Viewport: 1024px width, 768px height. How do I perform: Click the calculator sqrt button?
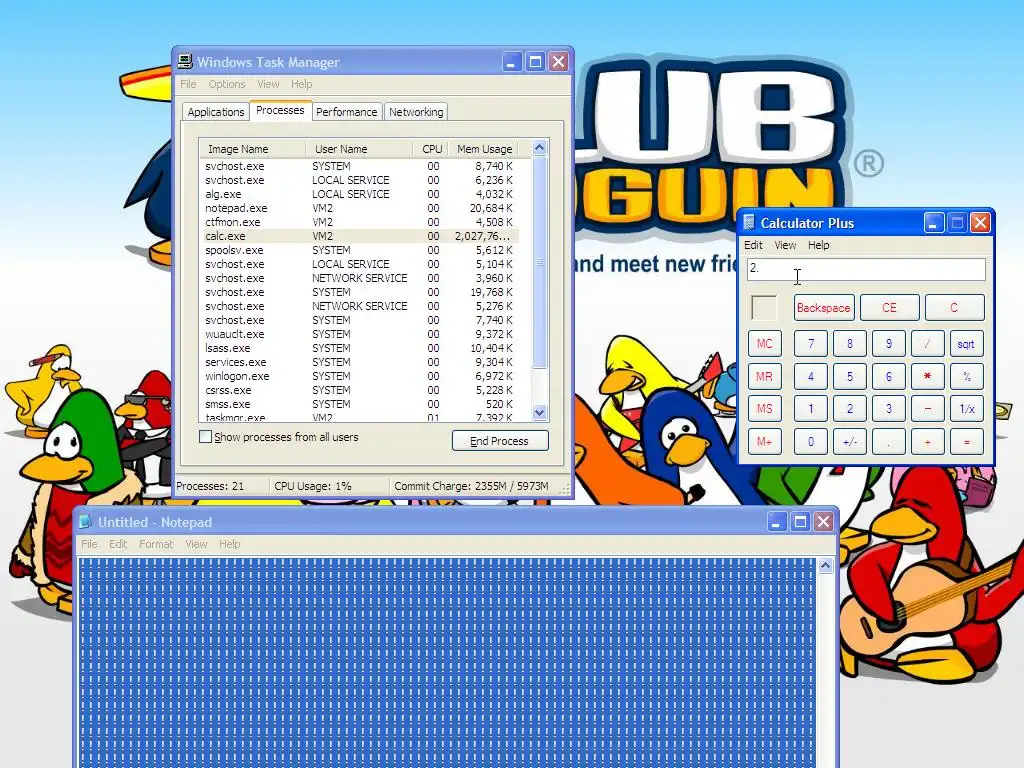(967, 344)
